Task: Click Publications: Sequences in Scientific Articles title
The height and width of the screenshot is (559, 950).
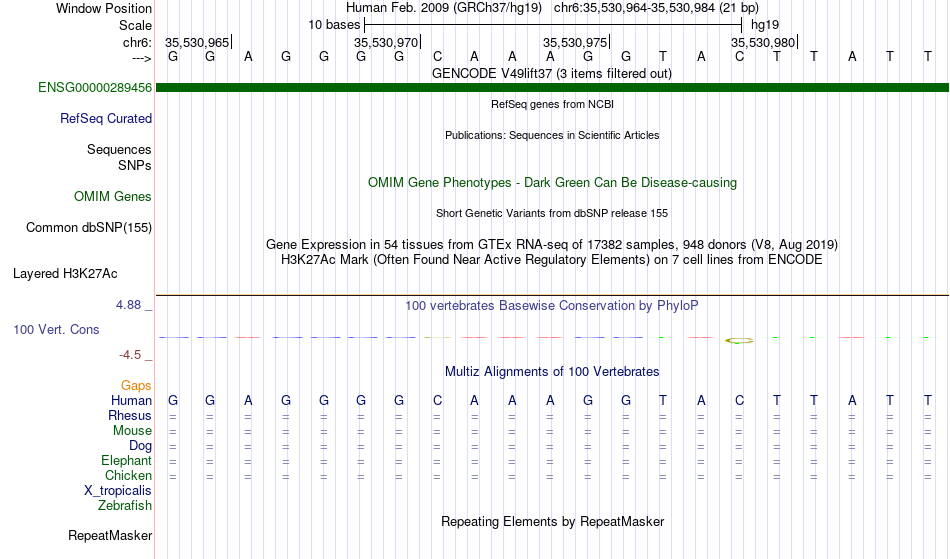Action: click(552, 135)
